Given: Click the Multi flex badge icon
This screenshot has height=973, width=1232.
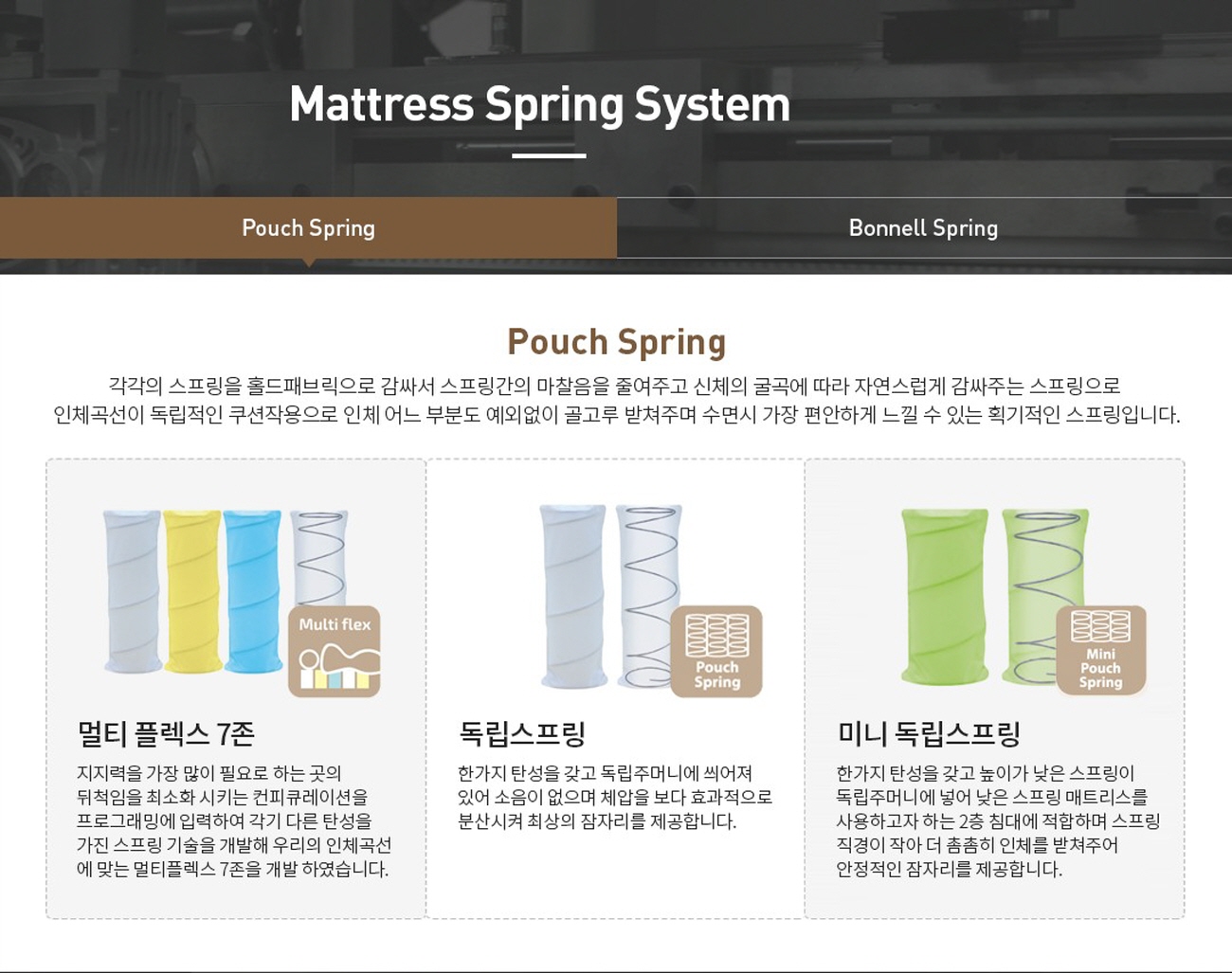Looking at the screenshot, I should [335, 652].
